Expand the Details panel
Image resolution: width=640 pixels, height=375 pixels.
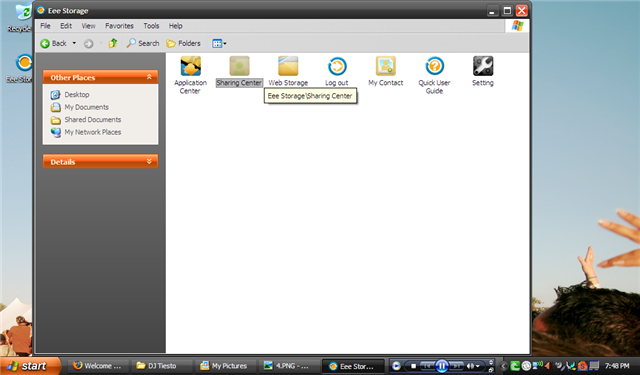149,162
